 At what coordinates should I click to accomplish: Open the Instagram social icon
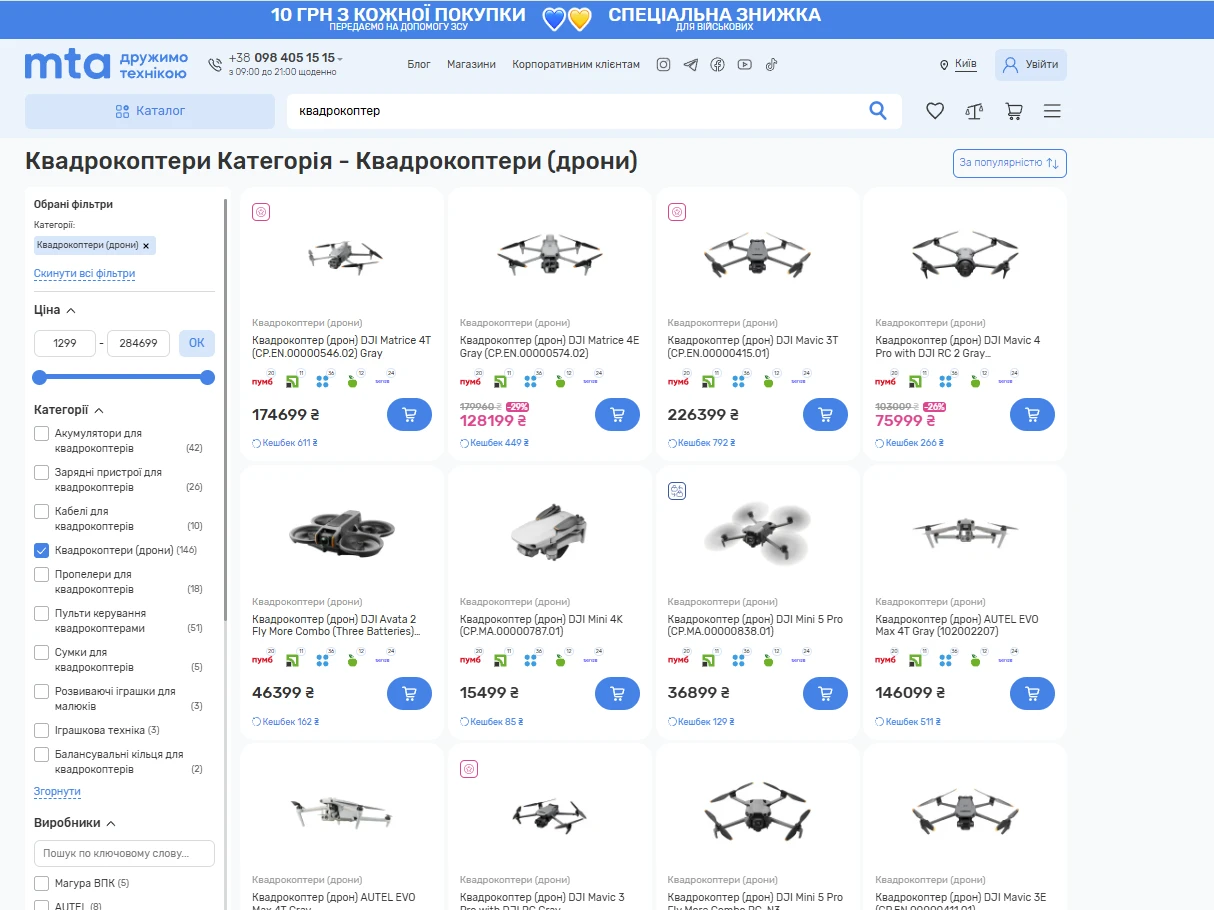point(663,65)
